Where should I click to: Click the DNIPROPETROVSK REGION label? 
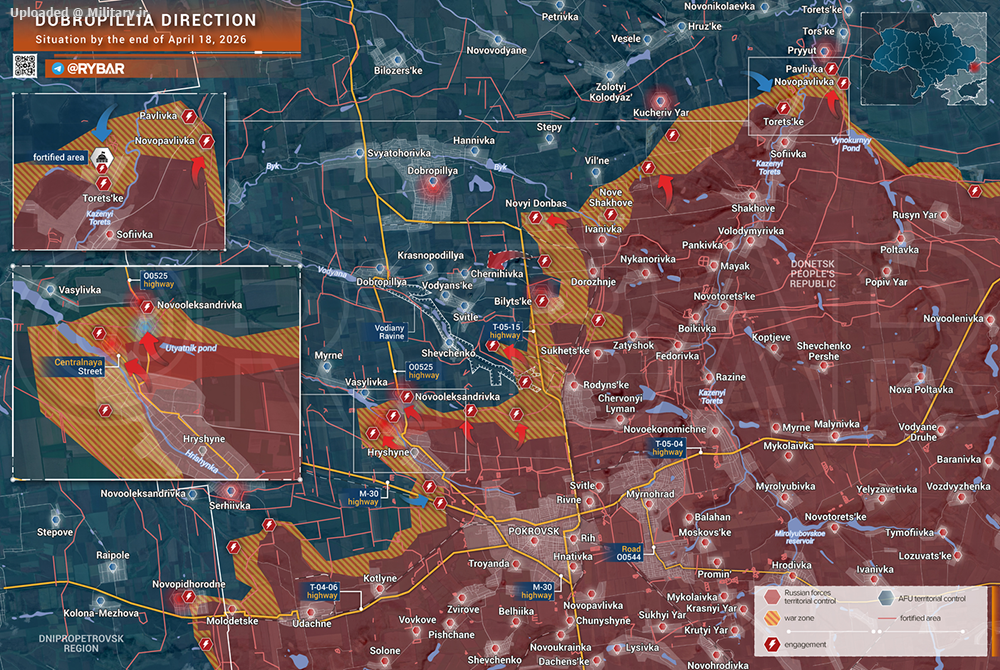click(81, 643)
